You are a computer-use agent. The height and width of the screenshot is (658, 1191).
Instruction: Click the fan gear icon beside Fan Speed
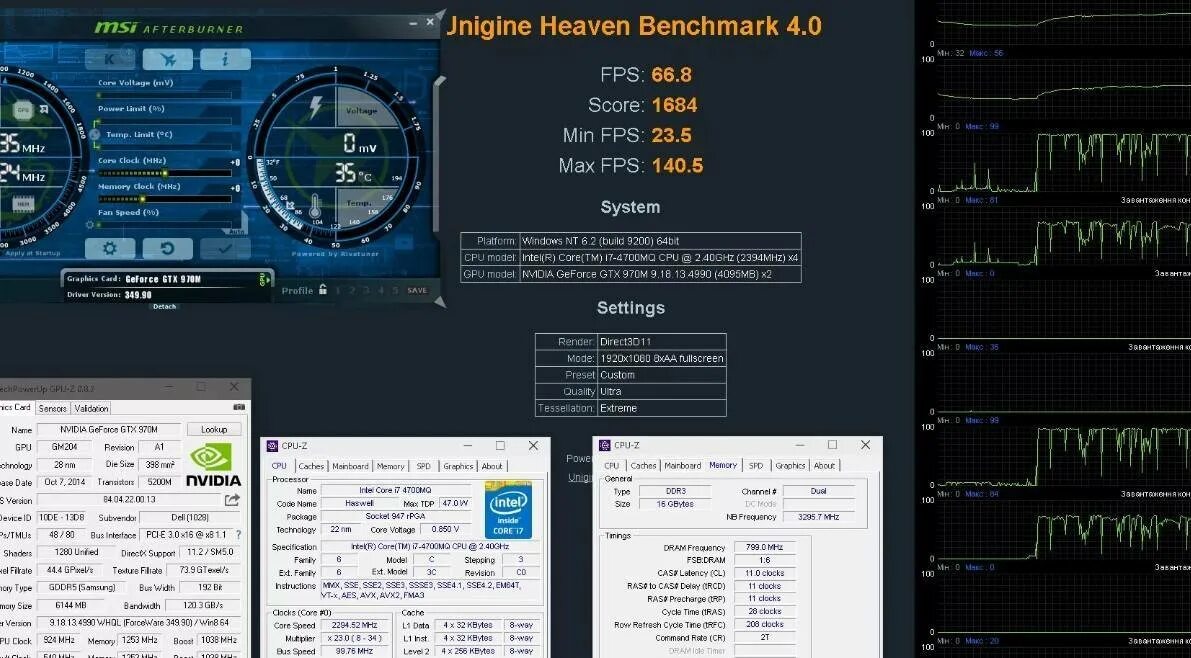click(x=90, y=225)
